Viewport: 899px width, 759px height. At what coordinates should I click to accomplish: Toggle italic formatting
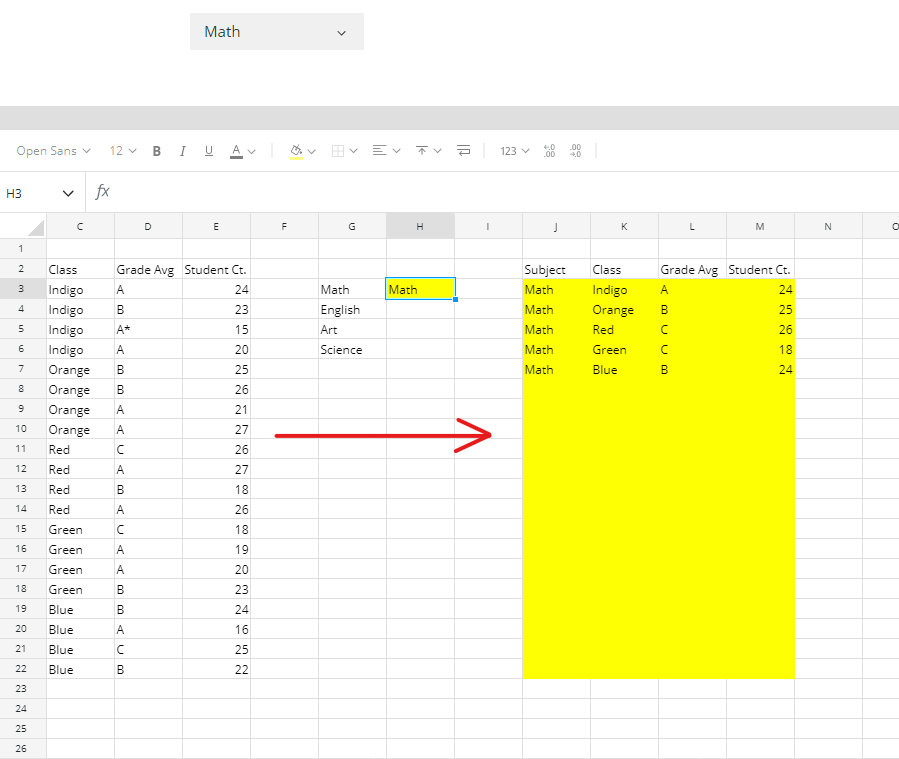[182, 151]
